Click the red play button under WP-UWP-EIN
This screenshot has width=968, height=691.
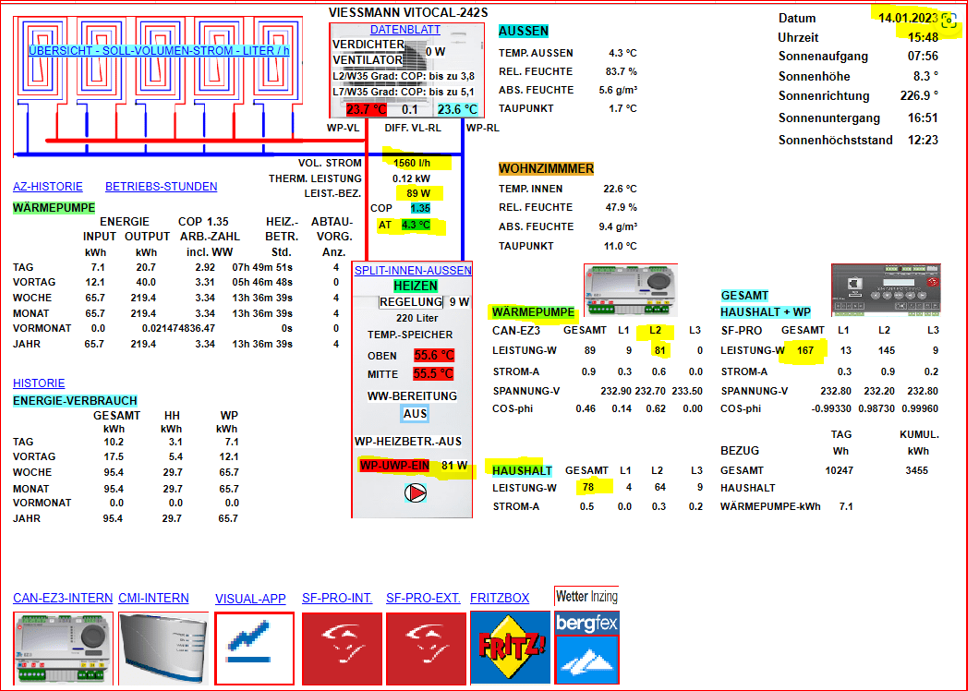point(415,493)
